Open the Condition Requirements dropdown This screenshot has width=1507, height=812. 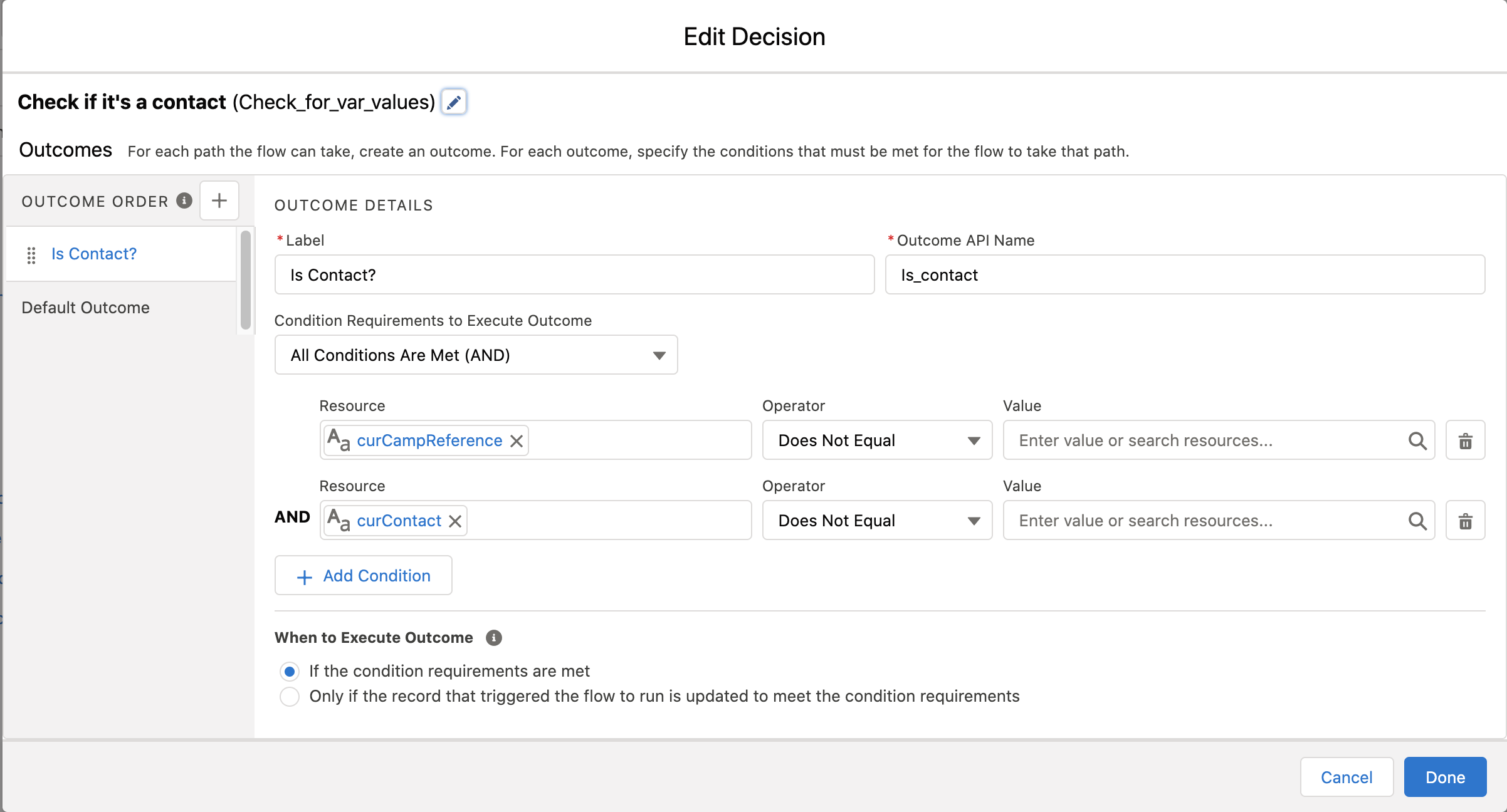[x=476, y=355]
